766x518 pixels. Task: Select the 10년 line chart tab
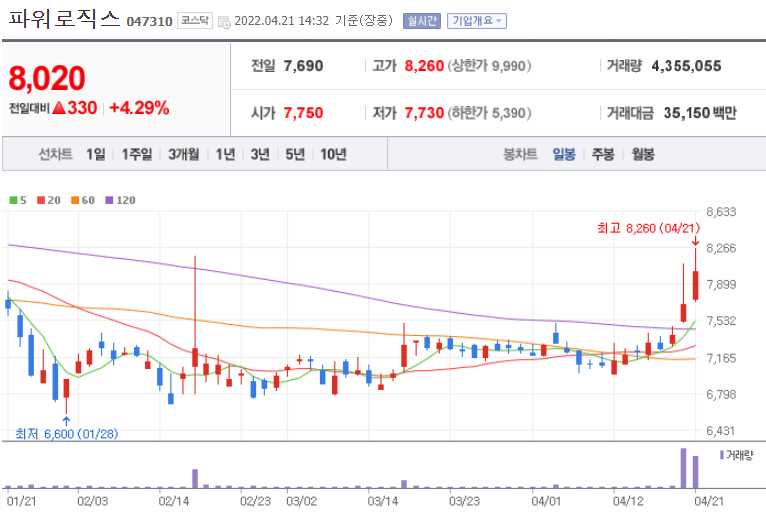tap(333, 154)
